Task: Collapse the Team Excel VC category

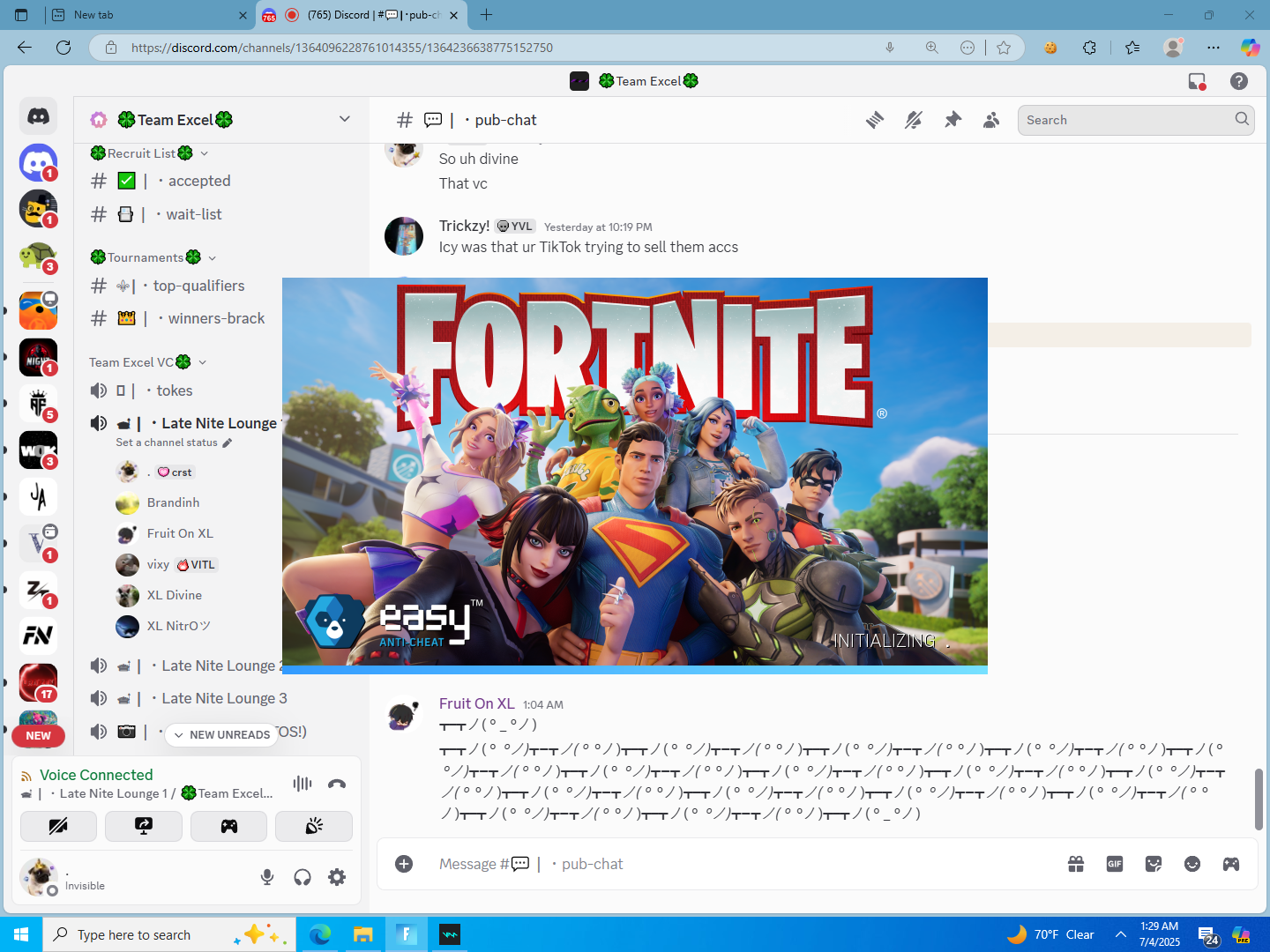Action: tap(148, 362)
